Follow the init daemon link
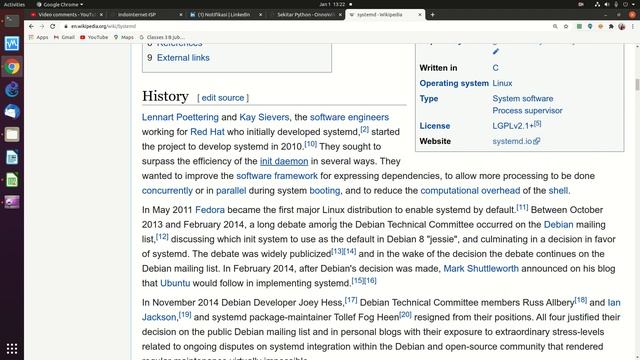640x360 pixels. pos(284,161)
